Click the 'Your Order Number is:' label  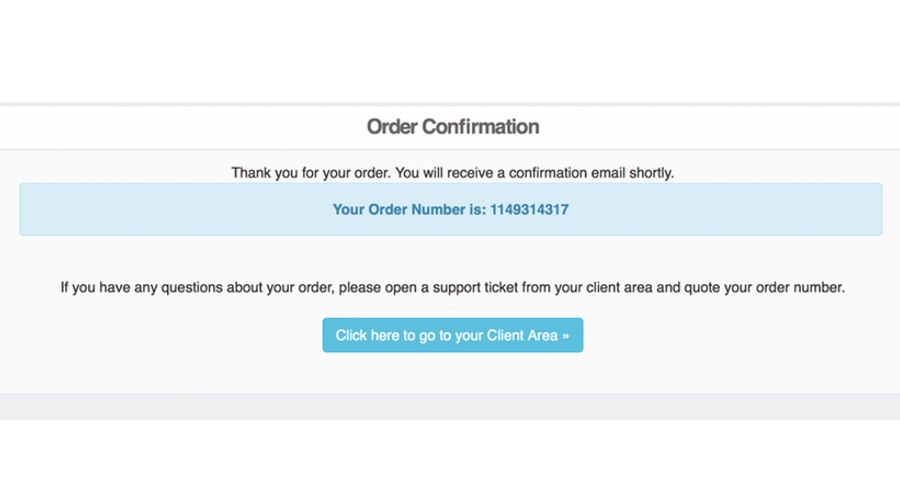(x=409, y=210)
